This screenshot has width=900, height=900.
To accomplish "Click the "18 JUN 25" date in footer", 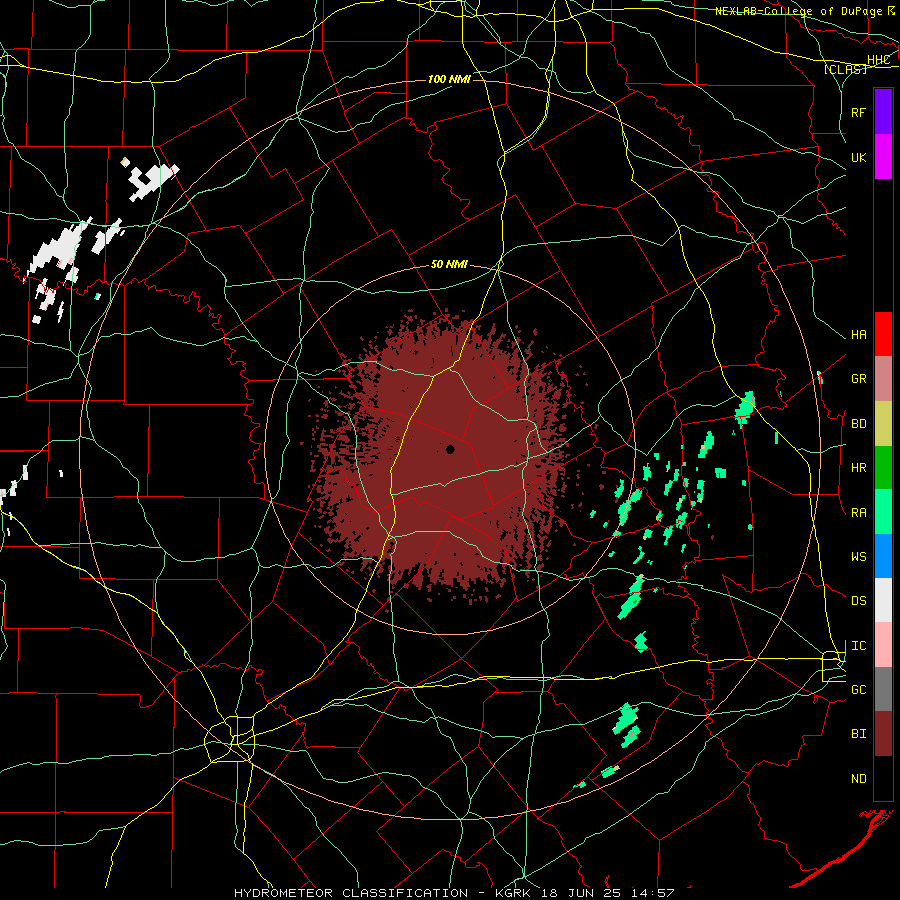I will coord(583,893).
